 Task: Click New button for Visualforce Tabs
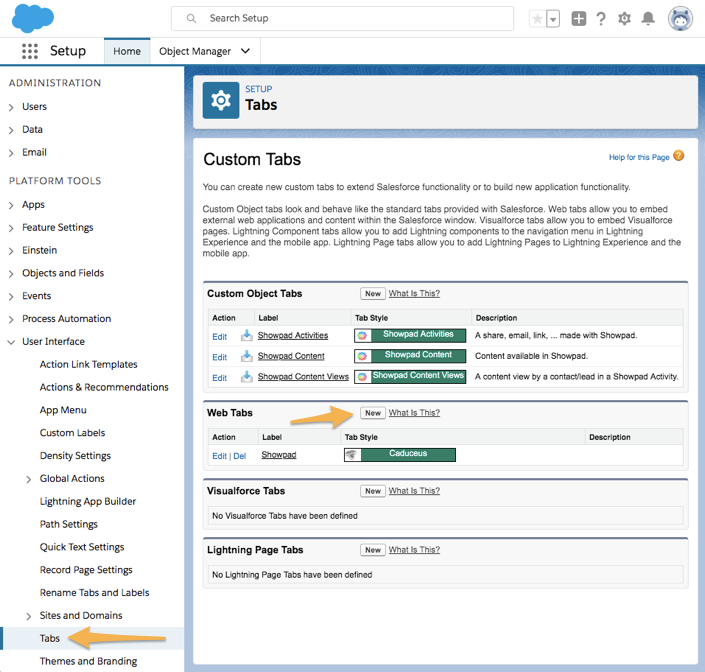[x=373, y=491]
